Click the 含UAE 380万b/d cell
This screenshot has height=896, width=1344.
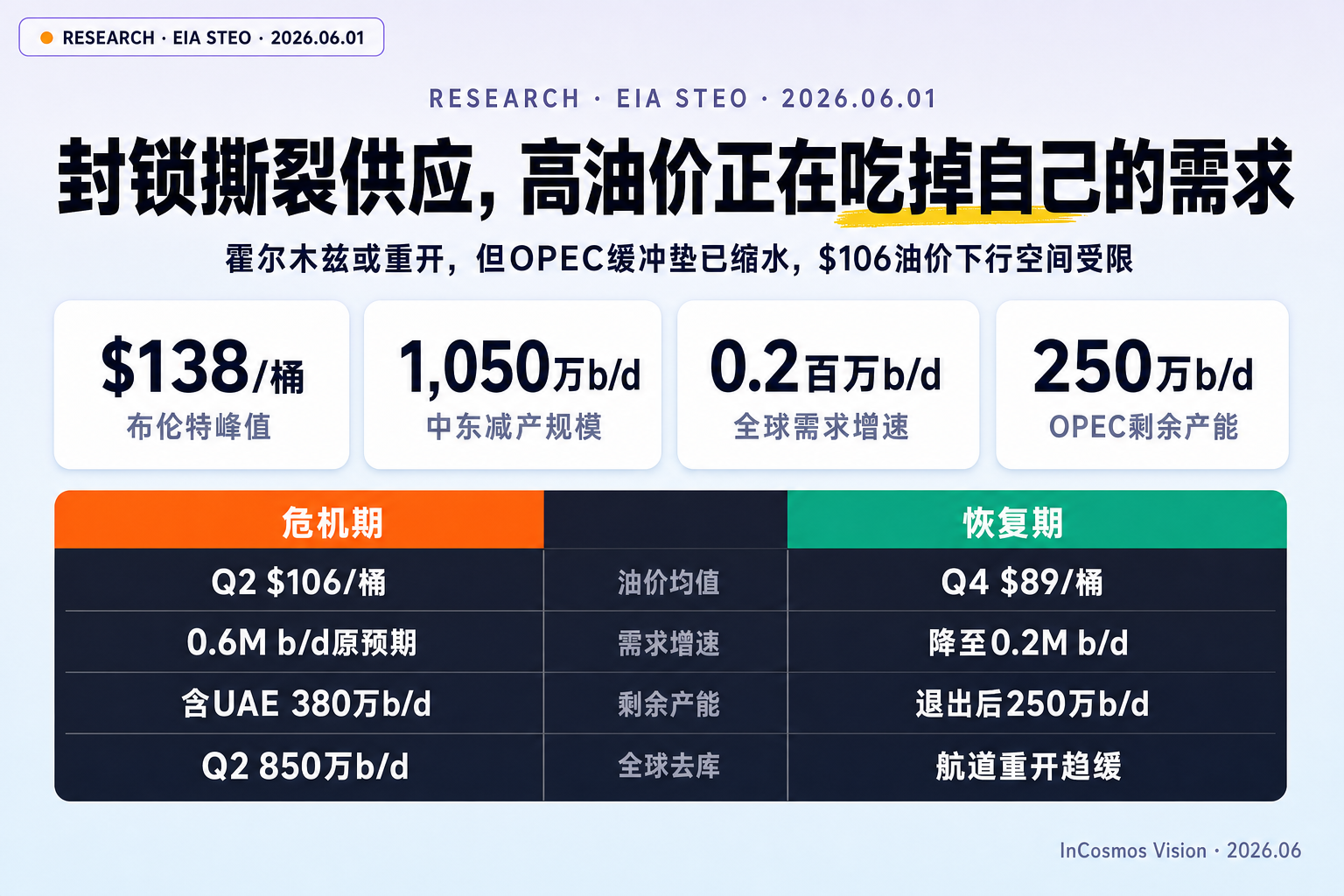(306, 704)
